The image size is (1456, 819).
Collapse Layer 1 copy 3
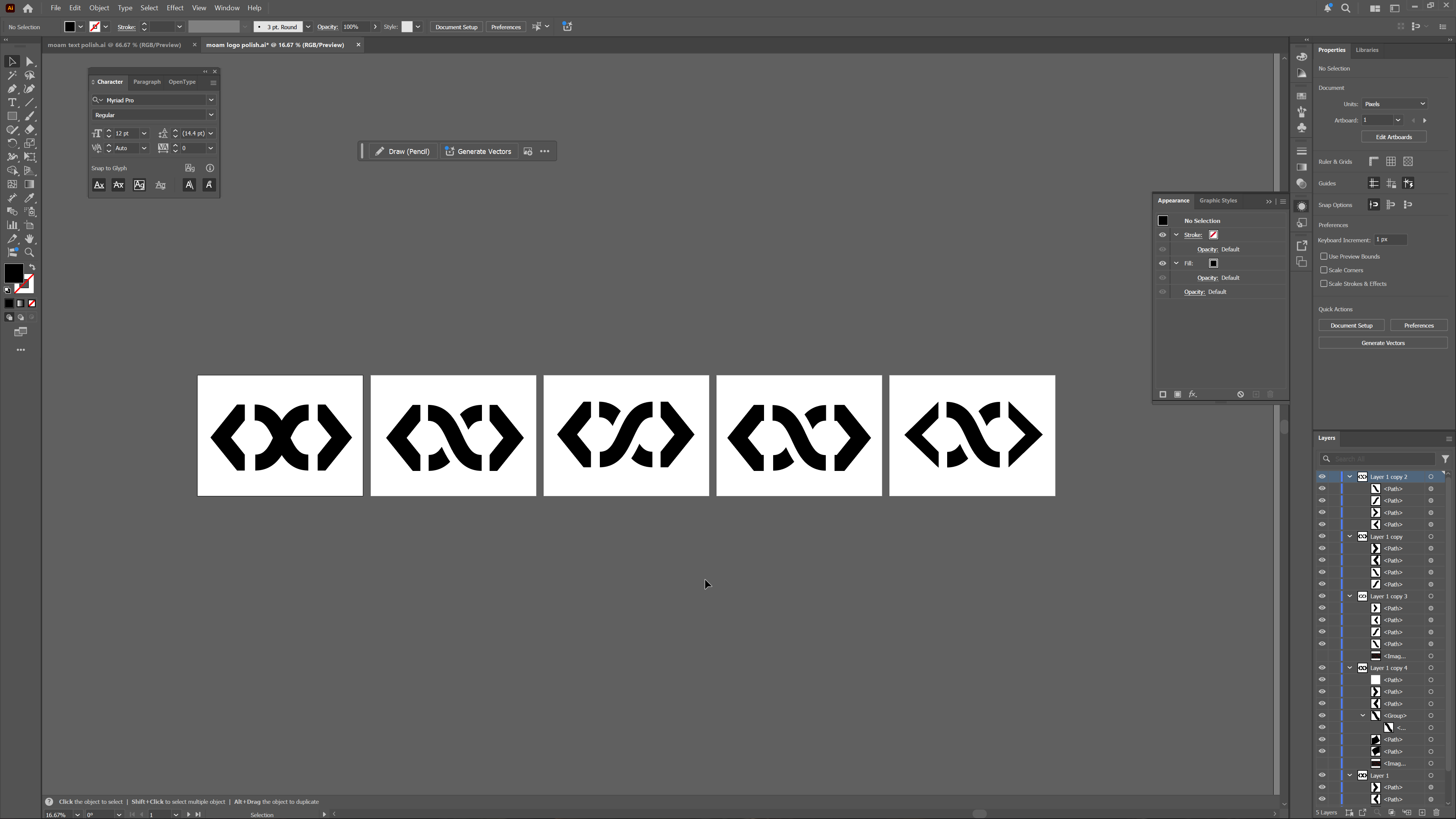click(x=1350, y=596)
